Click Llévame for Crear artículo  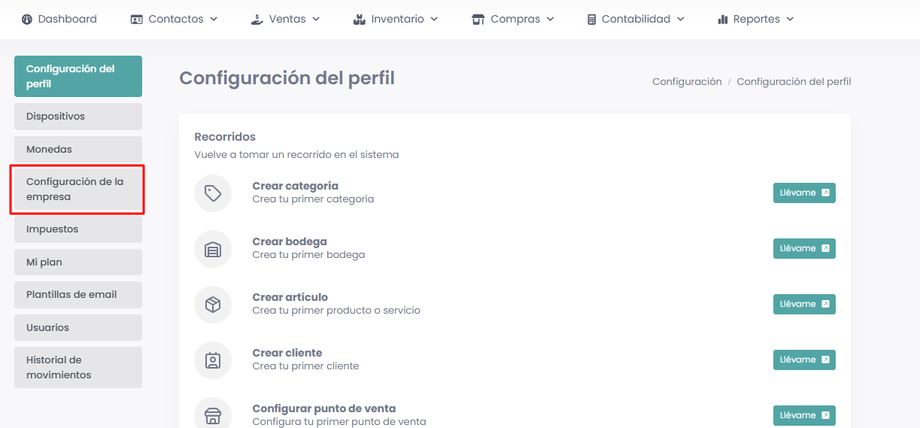pos(804,304)
